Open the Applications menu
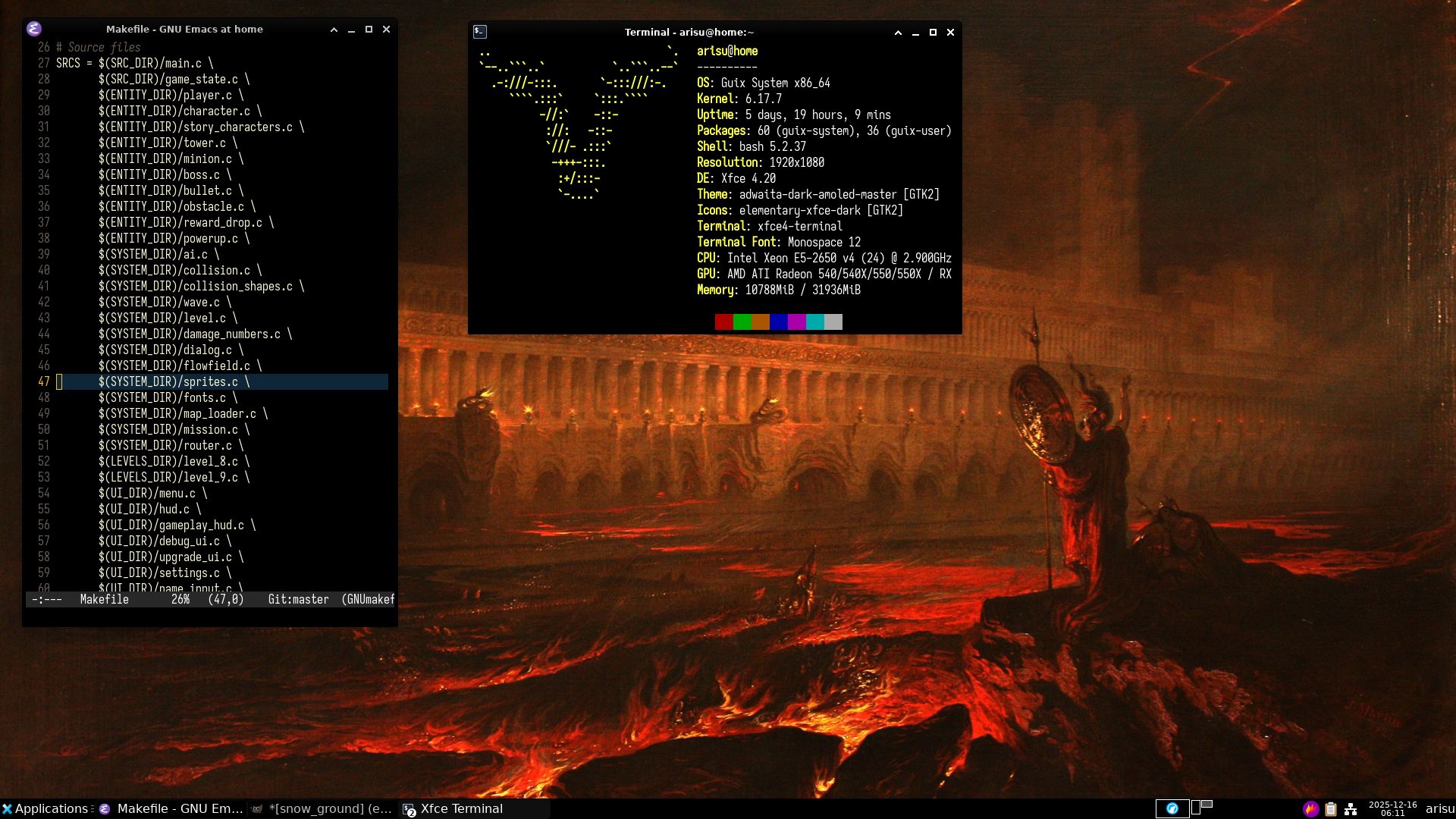The image size is (1456, 819). 45,808
